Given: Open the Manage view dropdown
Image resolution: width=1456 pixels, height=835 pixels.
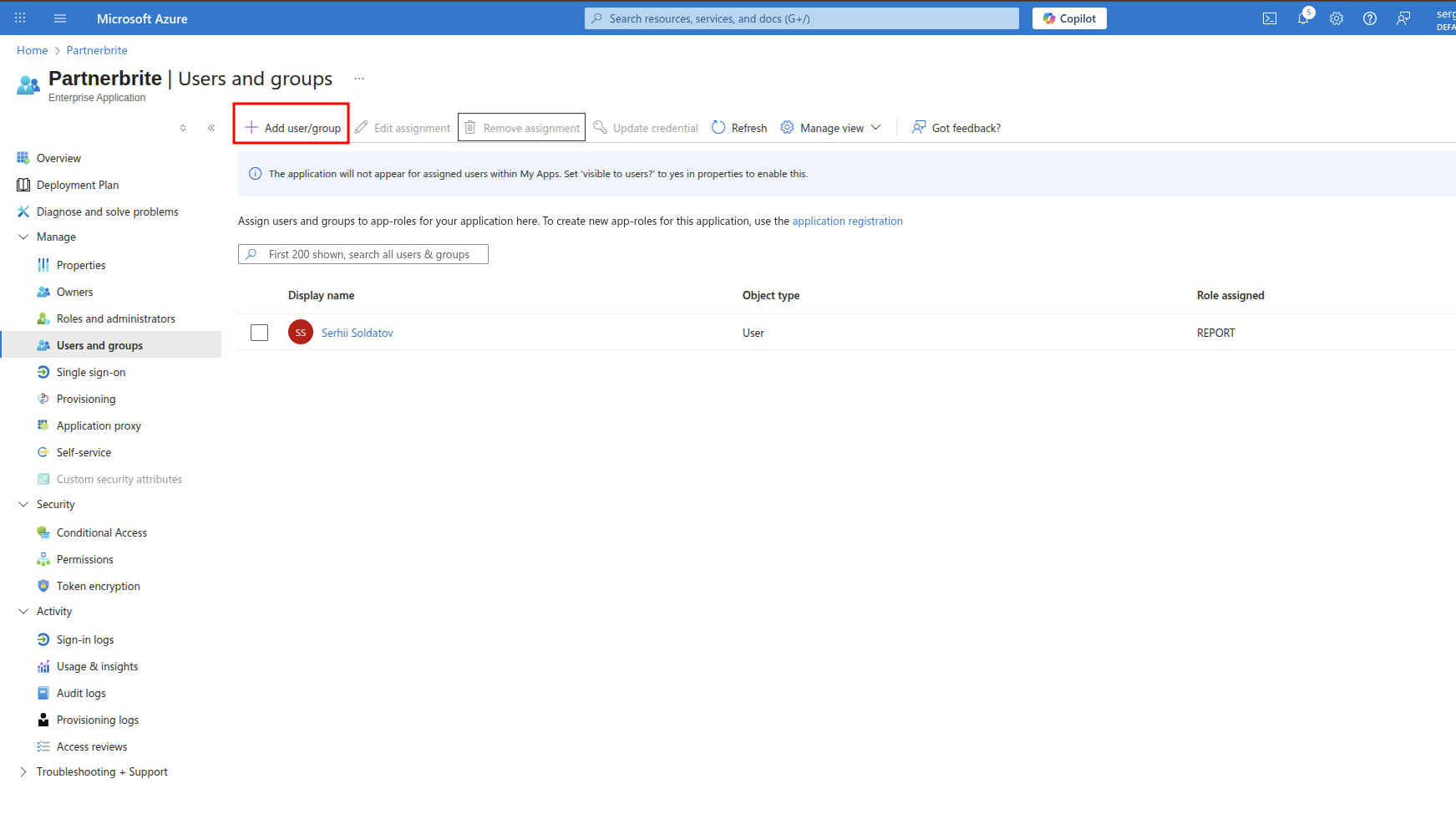Looking at the screenshot, I should click(830, 128).
